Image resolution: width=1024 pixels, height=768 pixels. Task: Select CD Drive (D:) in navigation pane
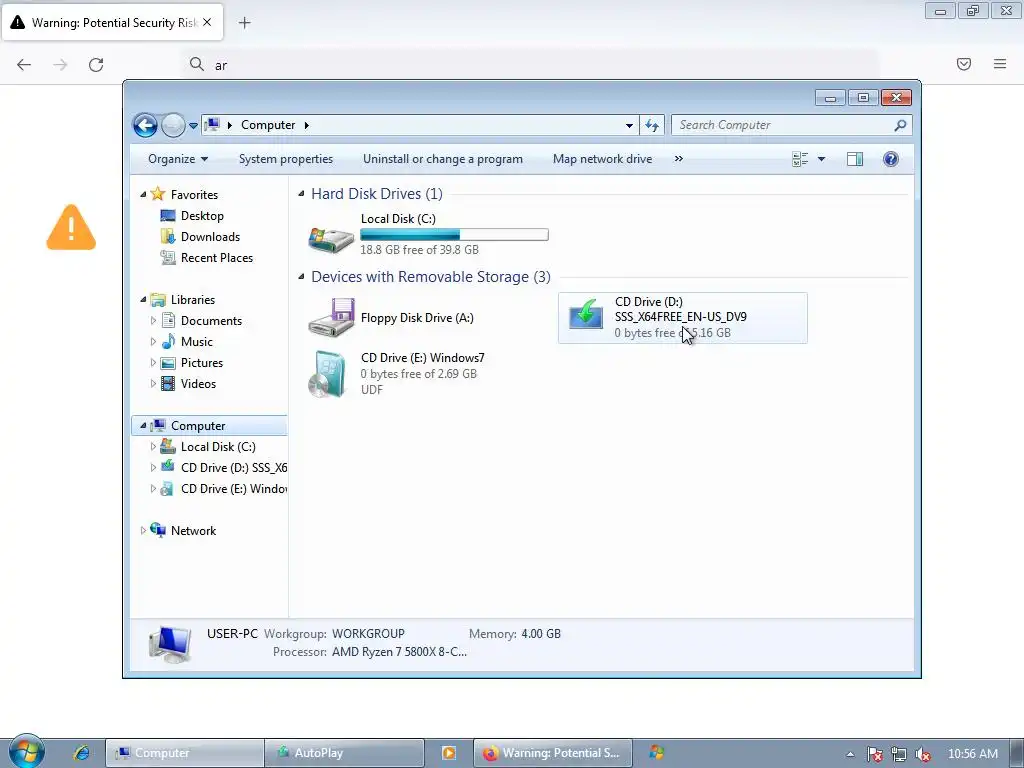(x=233, y=468)
